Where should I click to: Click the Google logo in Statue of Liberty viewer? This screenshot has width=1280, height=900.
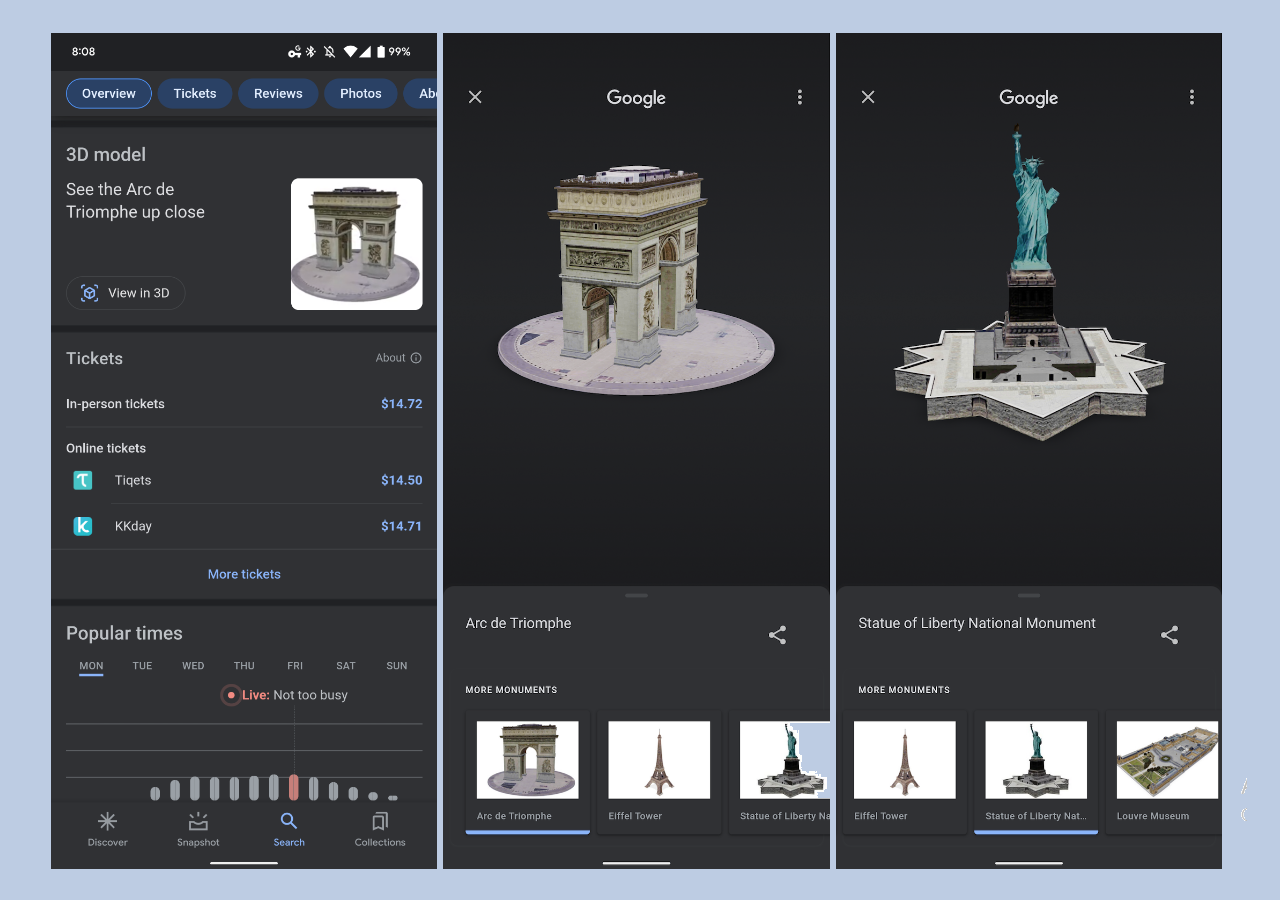click(1029, 98)
